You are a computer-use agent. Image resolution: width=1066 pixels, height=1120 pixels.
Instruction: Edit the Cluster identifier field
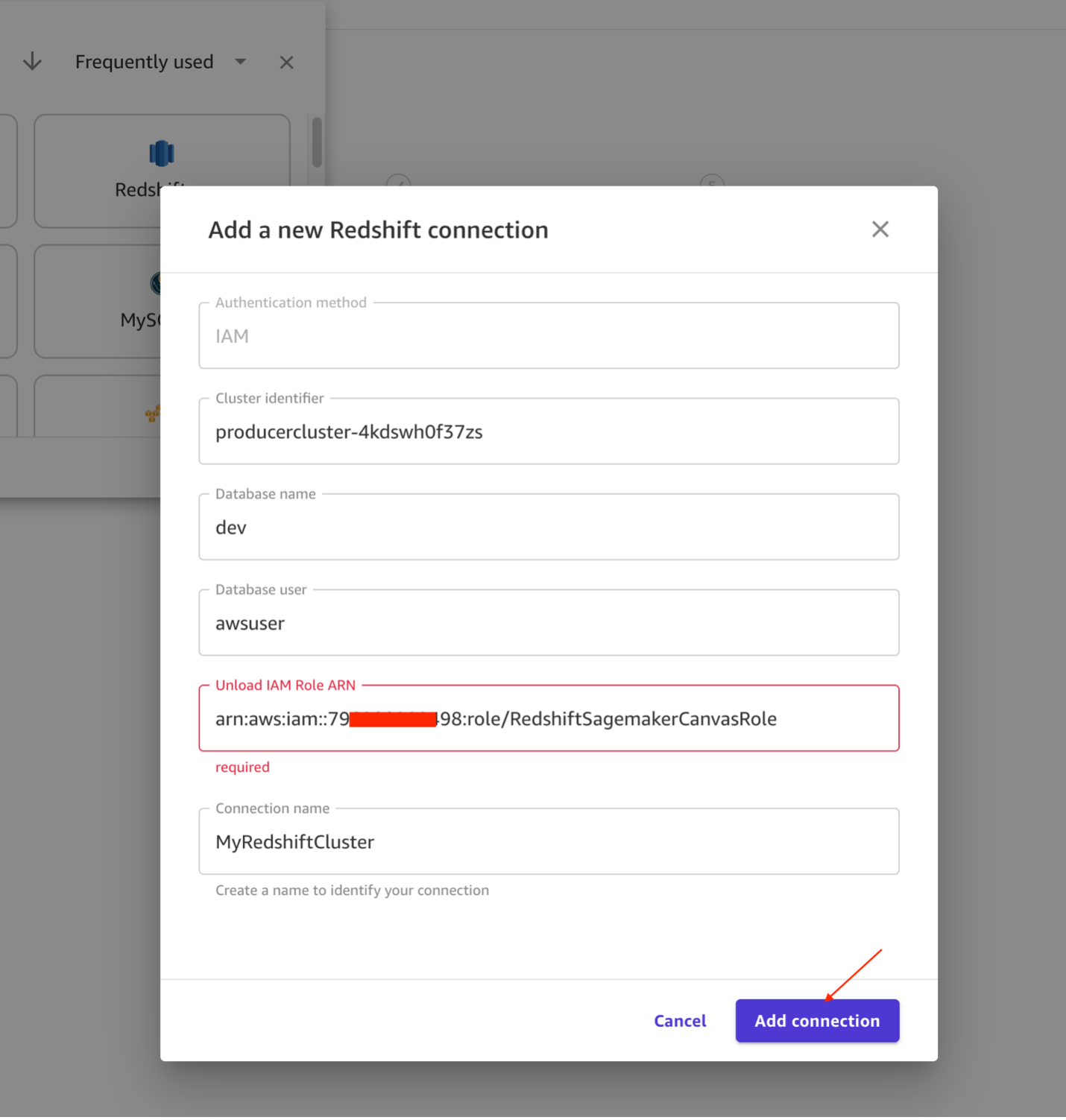coord(549,431)
